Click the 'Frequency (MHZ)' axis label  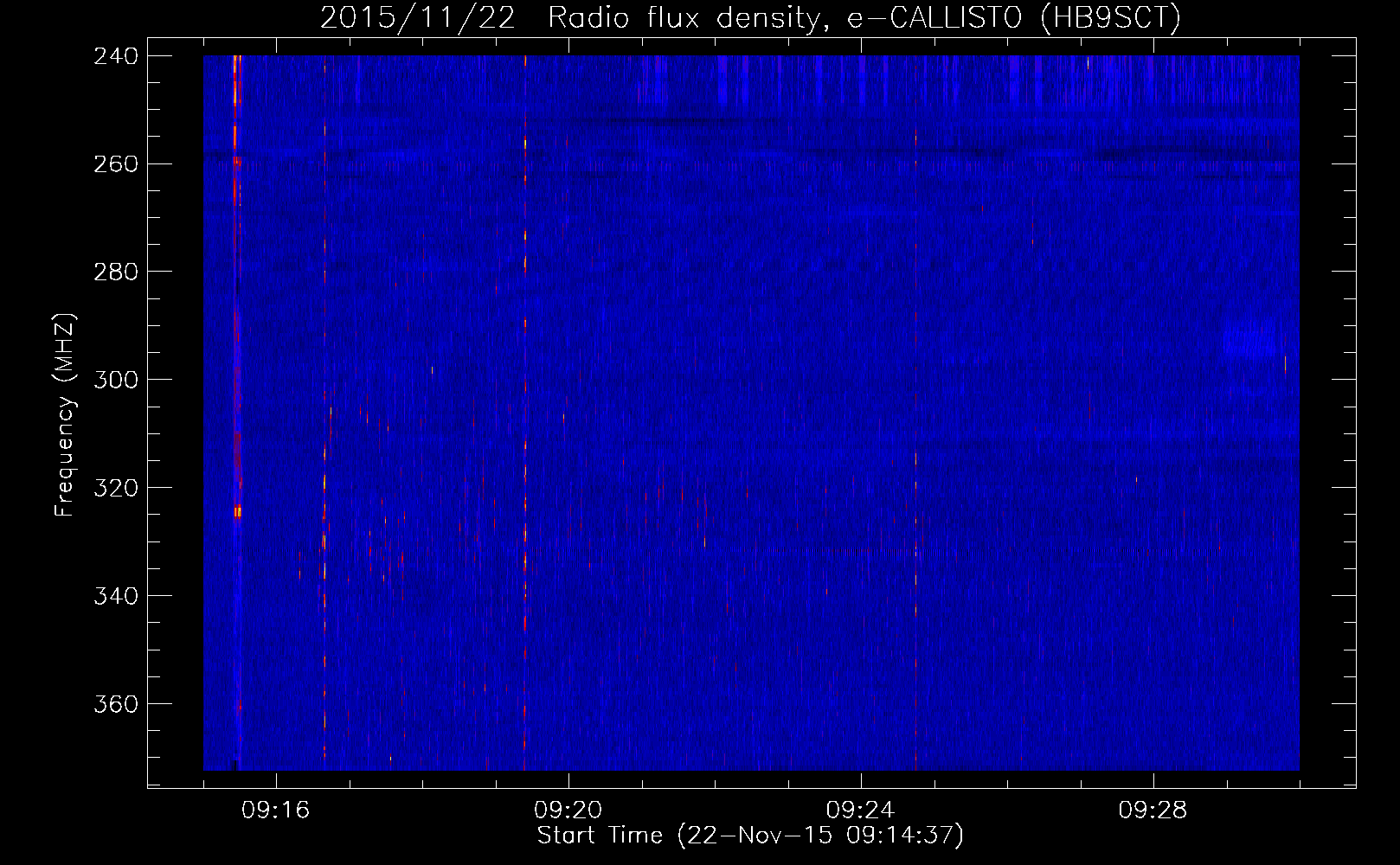coord(65,414)
